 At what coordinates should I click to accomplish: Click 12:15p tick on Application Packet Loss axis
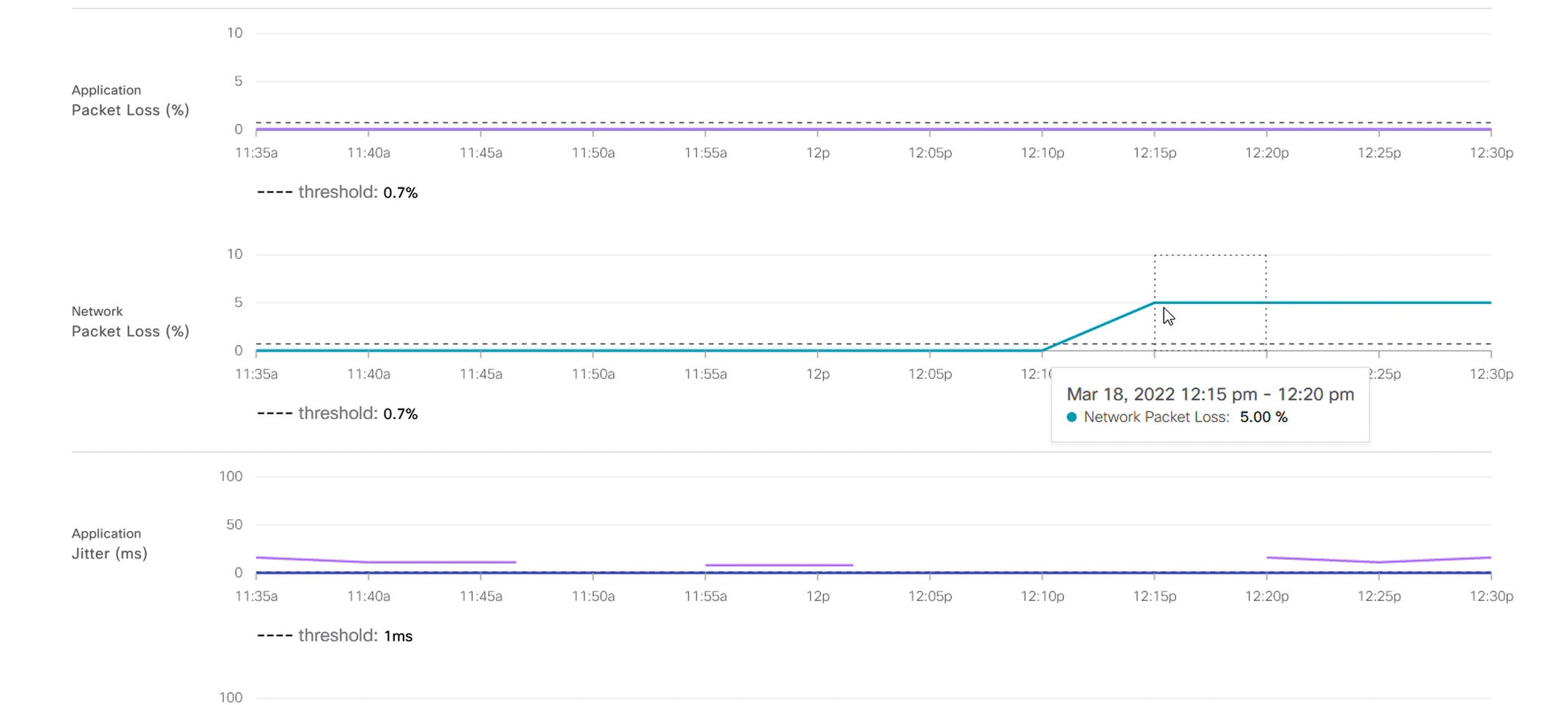[x=1155, y=153]
